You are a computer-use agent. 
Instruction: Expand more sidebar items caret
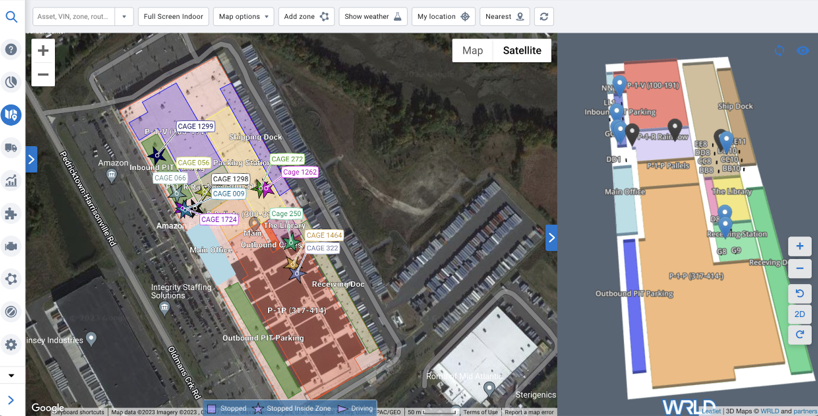coord(11,375)
